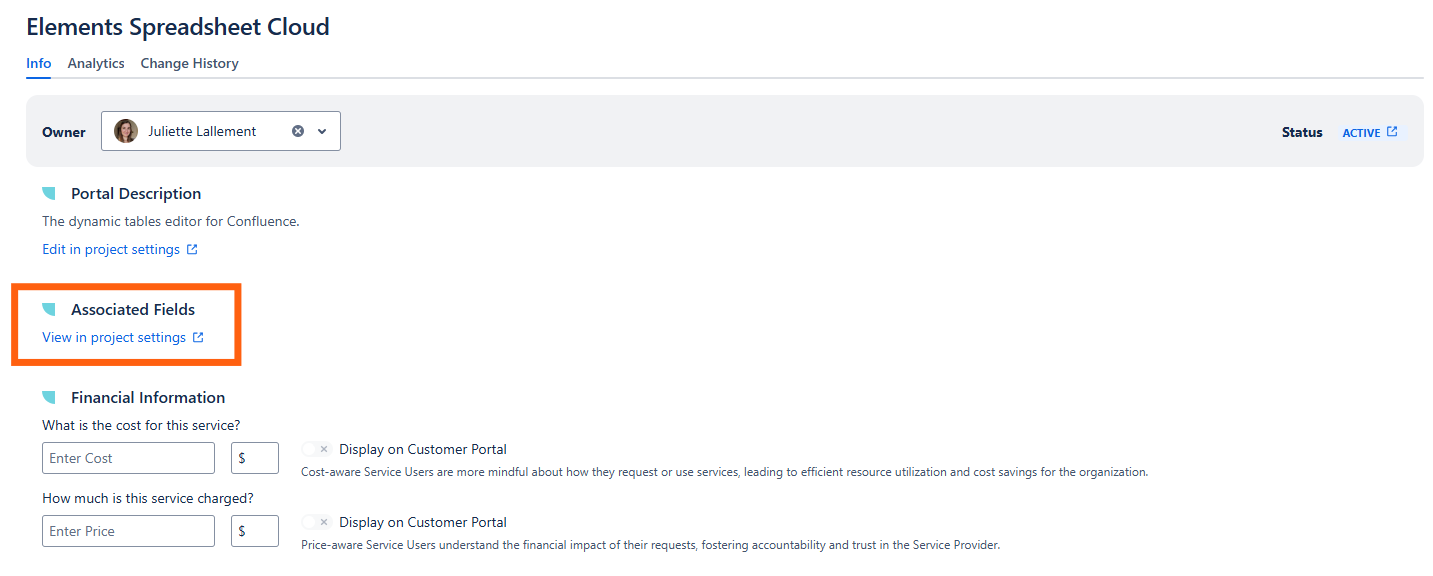Image resolution: width=1433 pixels, height=576 pixels.
Task: Click the Enter Cost input field
Action: point(128,458)
